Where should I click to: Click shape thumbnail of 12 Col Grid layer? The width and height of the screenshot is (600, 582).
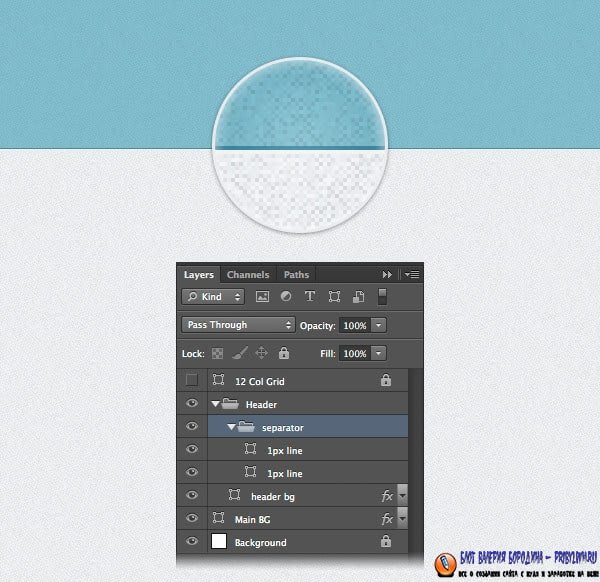tap(218, 380)
